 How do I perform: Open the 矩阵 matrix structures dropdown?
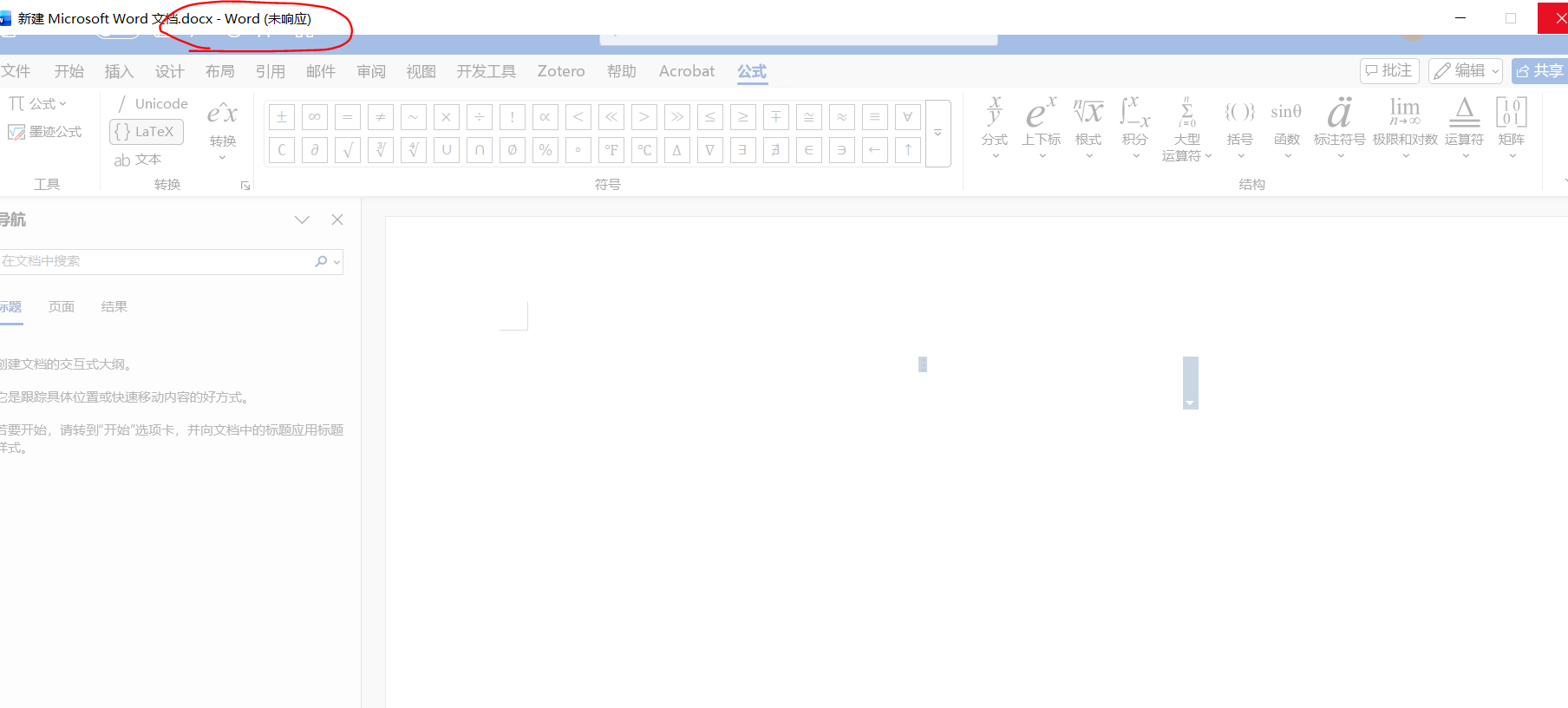click(x=1512, y=128)
